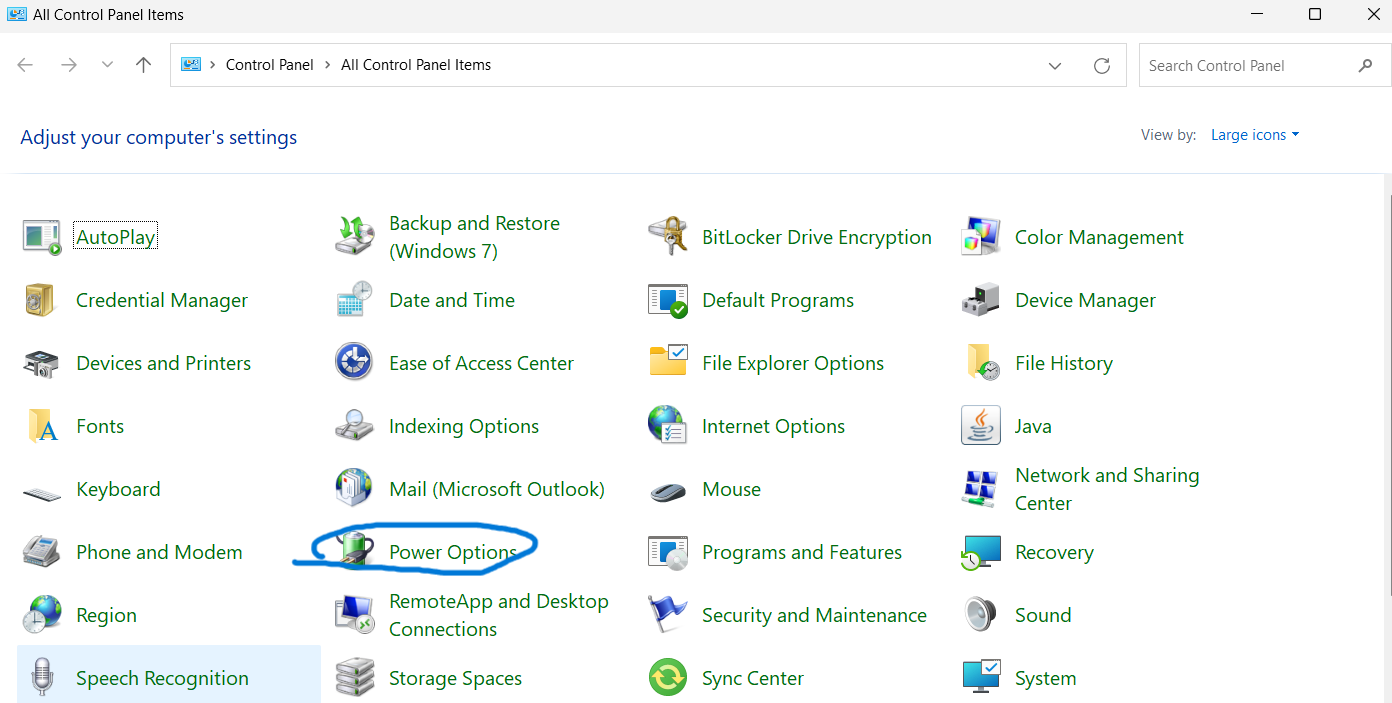The height and width of the screenshot is (703, 1392).
Task: Click the Network and Sharing Center icon
Action: 980,489
